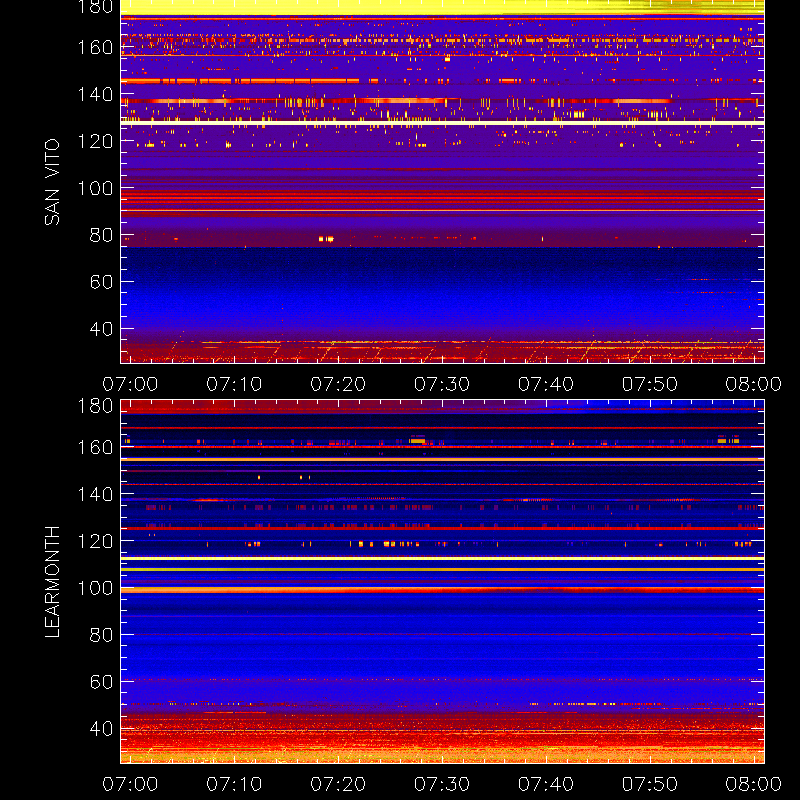This screenshot has width=800, height=800.
Task: Click 07:20 time label under Learmonth plot
Action: coord(338,784)
